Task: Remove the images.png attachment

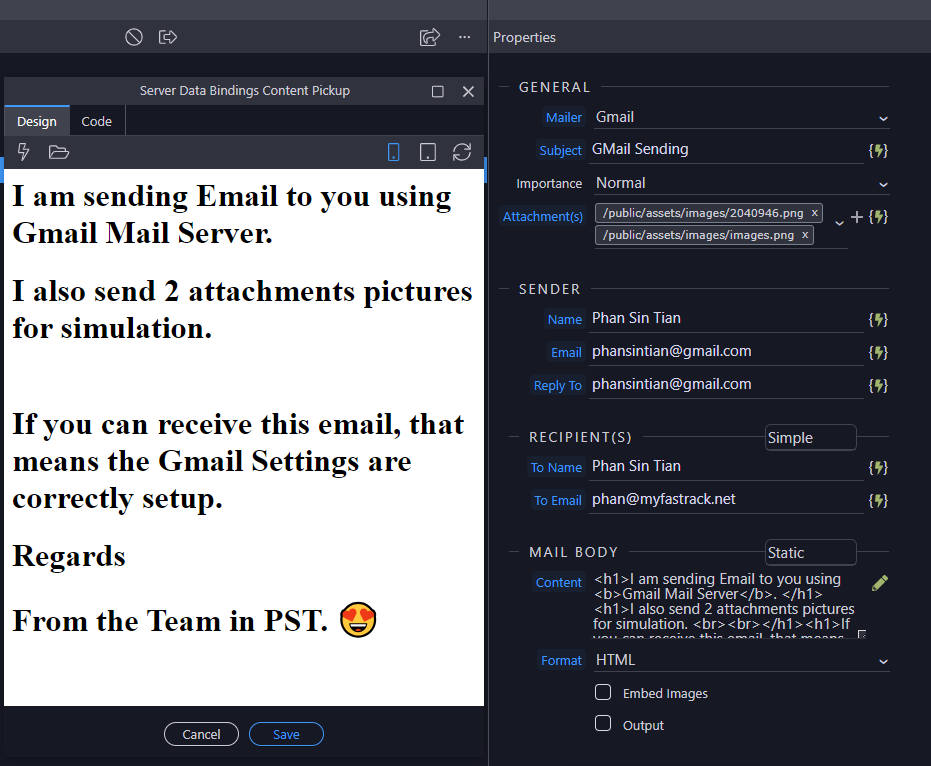Action: click(x=805, y=235)
